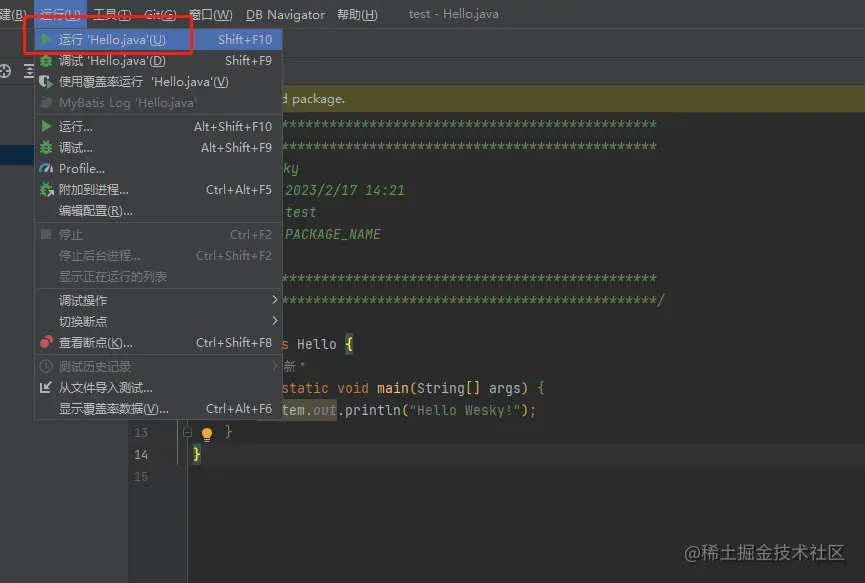
Task: Select 附加到进程... menu entry
Action: click(158, 189)
